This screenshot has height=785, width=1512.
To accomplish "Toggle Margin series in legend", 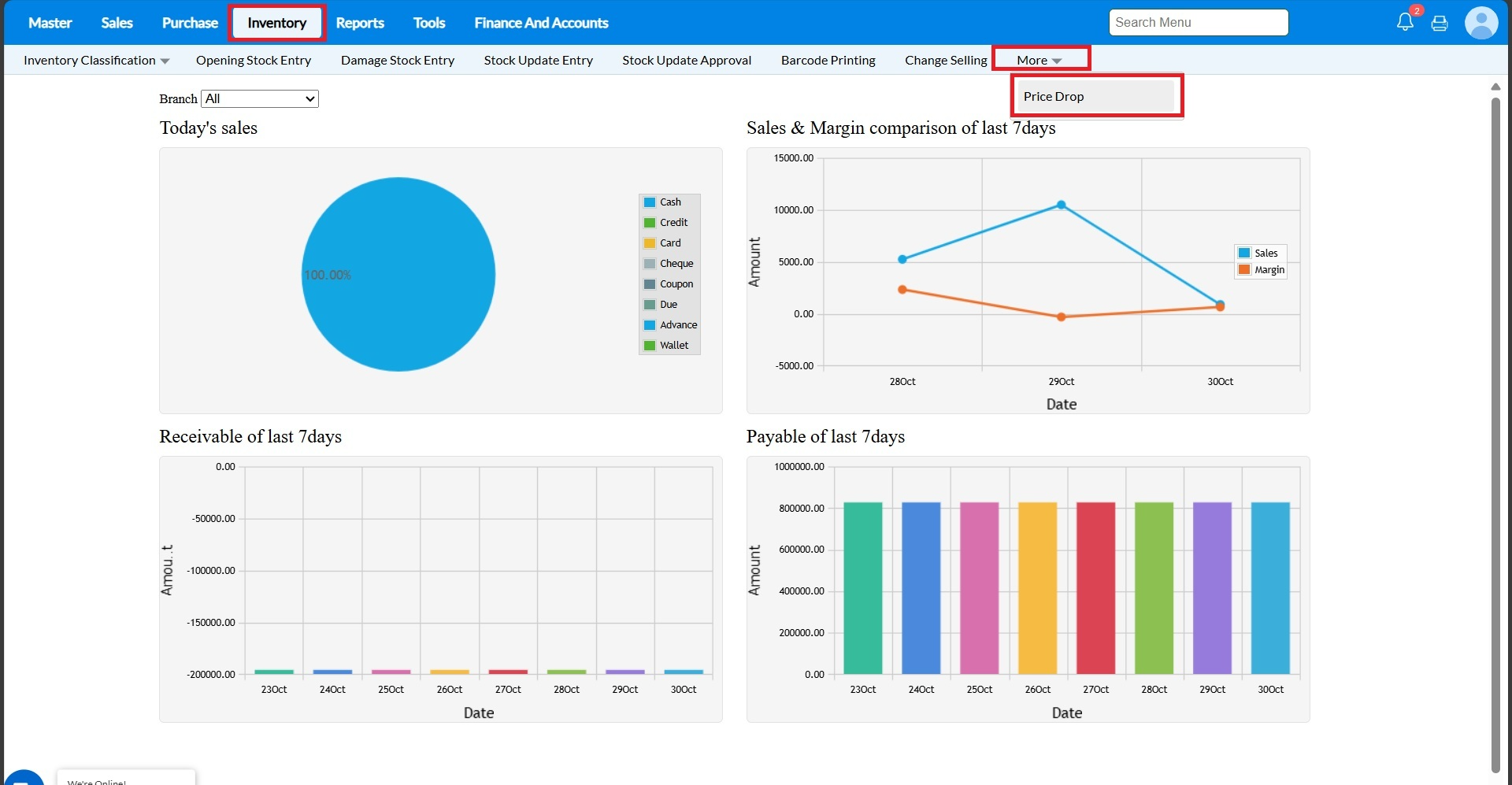I will click(x=1261, y=270).
